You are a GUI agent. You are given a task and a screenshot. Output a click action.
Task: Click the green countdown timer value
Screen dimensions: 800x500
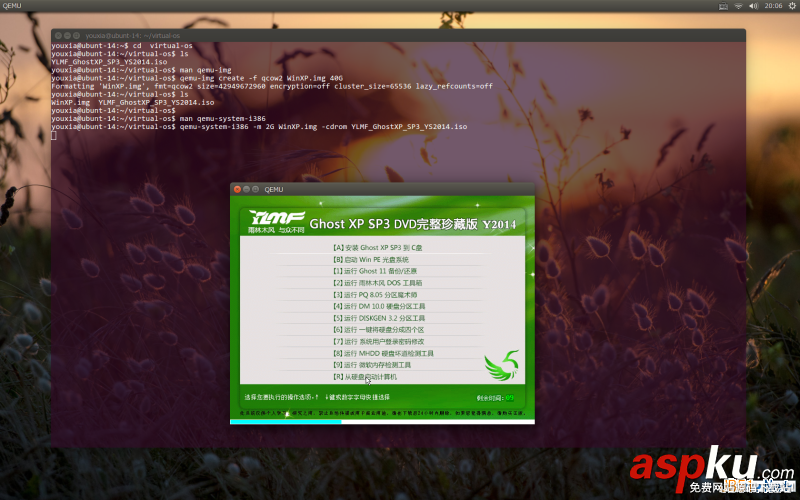(510, 398)
